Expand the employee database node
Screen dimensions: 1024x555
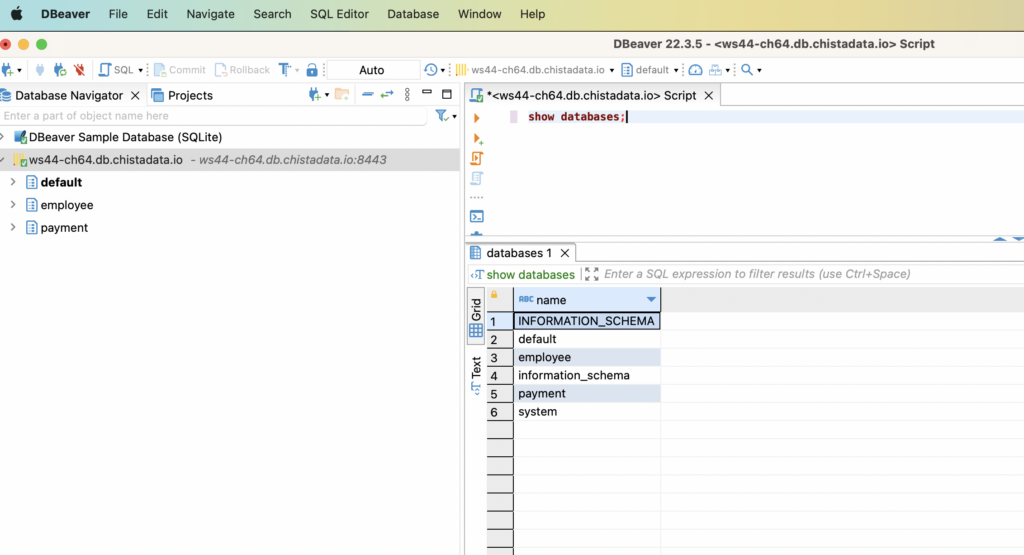point(12,205)
